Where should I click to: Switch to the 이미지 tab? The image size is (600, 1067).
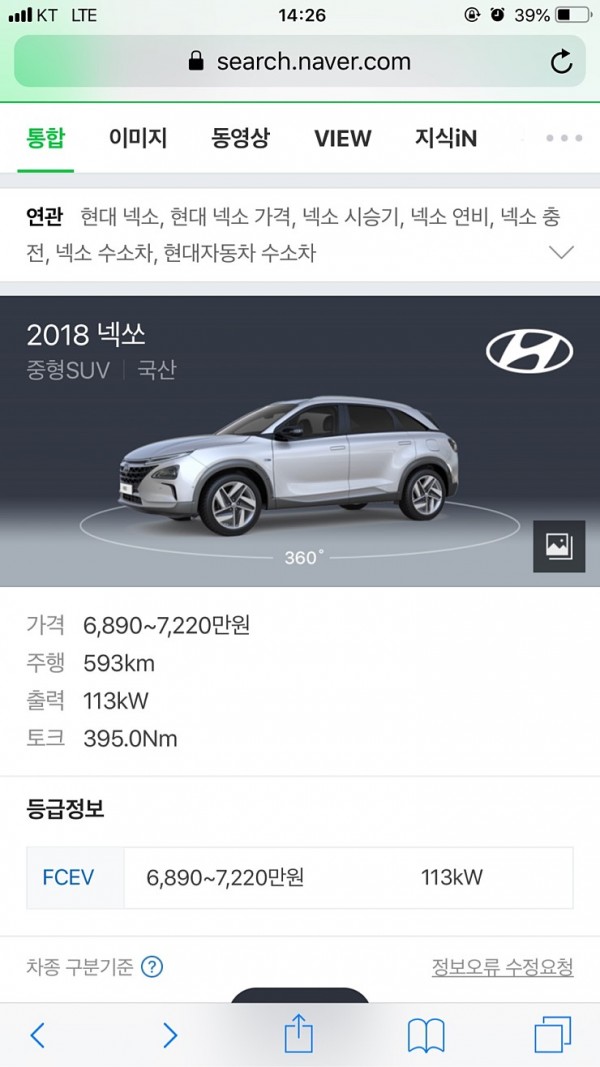(x=138, y=138)
